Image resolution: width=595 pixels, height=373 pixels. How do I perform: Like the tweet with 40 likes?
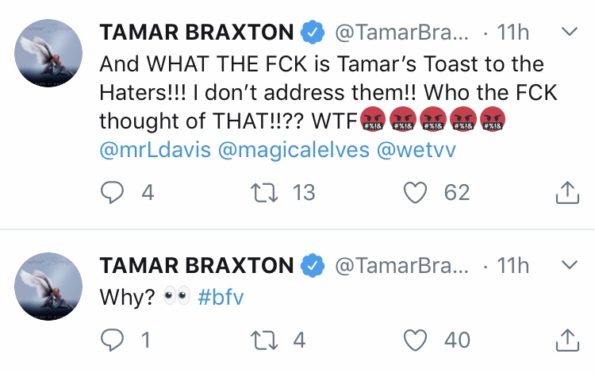click(415, 340)
